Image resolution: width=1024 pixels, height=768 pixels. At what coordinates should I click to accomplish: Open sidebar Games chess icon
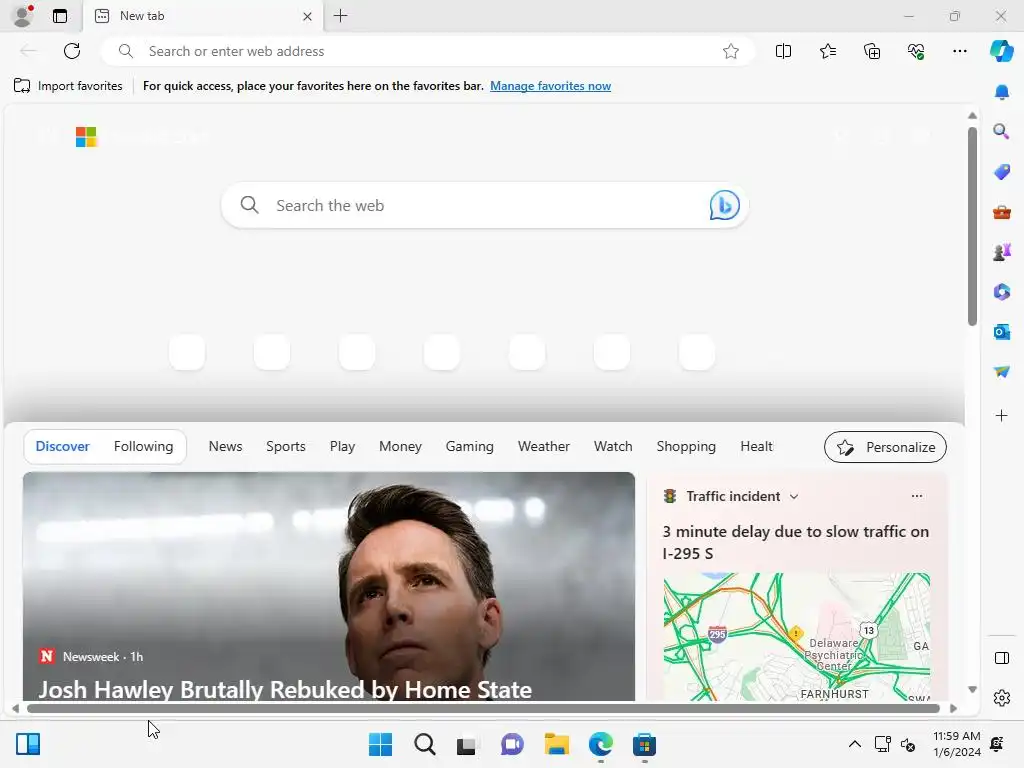[x=1001, y=252]
